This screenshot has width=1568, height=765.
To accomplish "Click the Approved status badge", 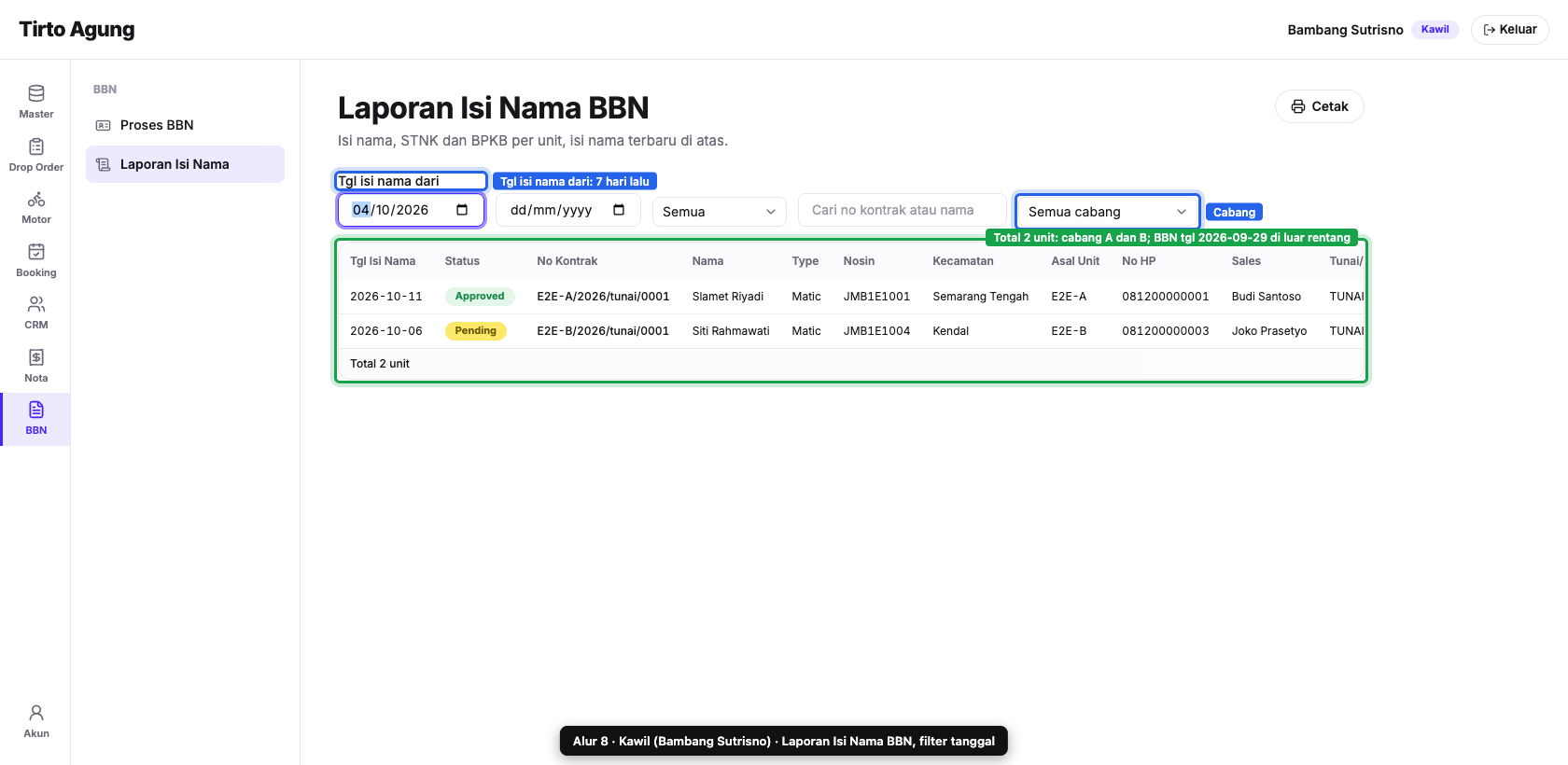I will point(480,297).
